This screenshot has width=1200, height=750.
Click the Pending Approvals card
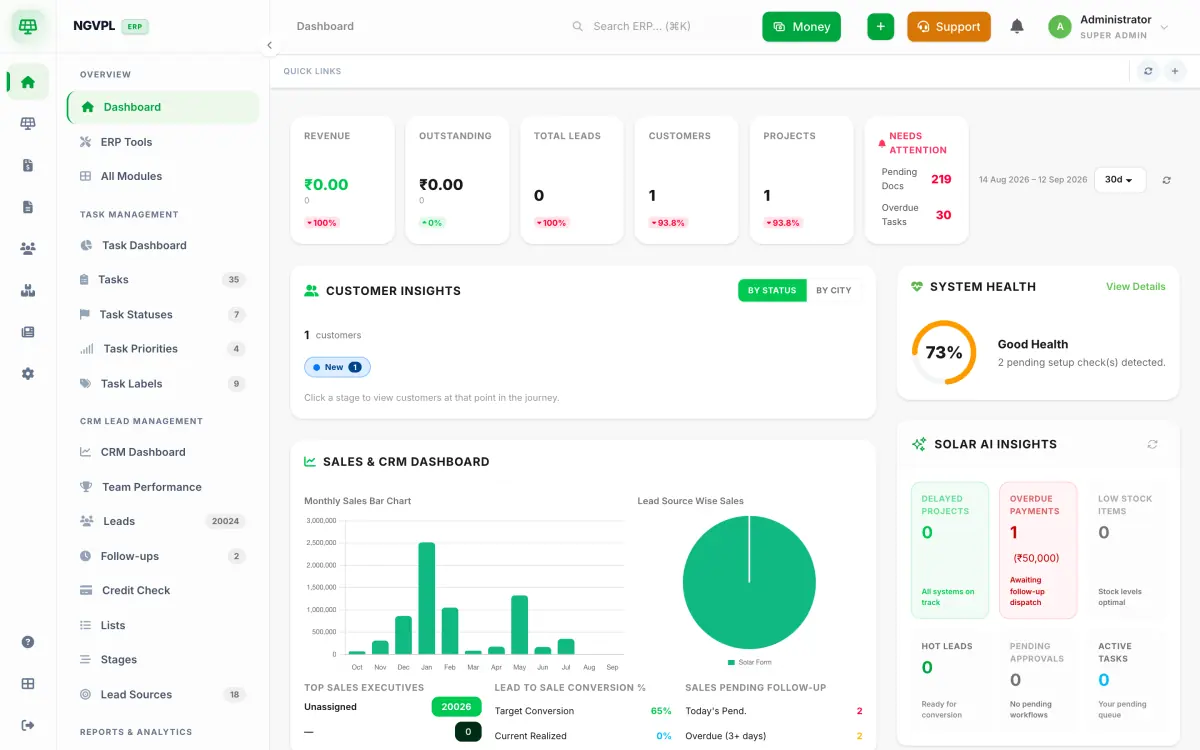point(1038,680)
